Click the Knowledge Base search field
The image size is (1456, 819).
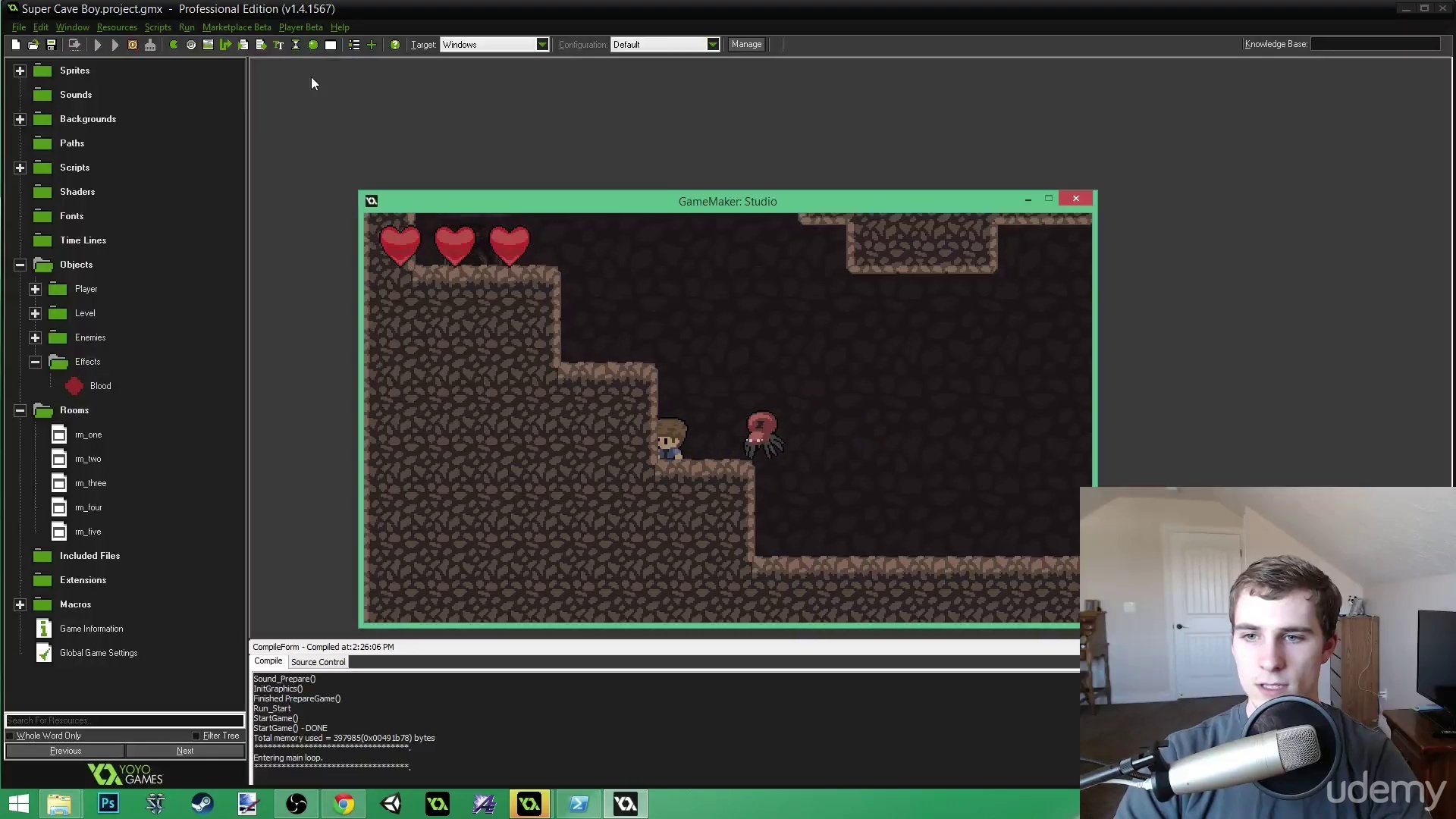pyautogui.click(x=1376, y=44)
